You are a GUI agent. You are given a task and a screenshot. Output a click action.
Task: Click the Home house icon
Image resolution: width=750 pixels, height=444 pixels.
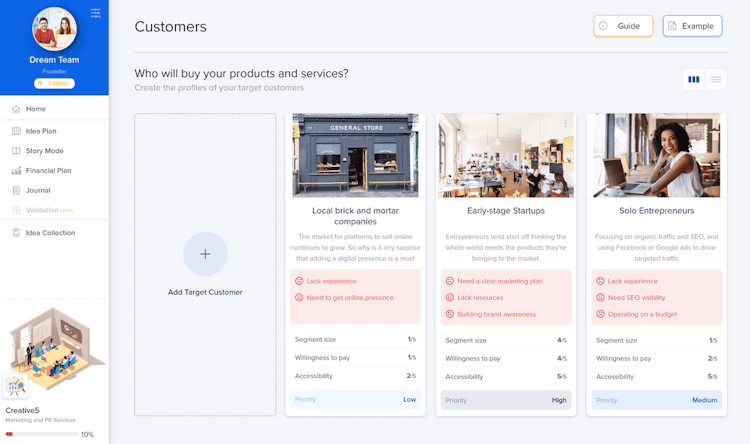coord(16,109)
